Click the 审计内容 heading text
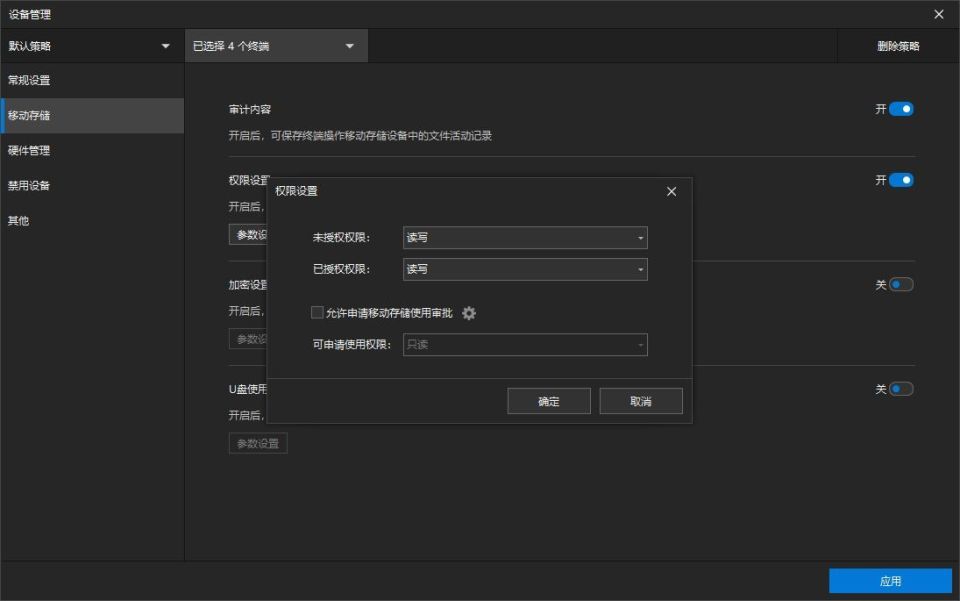This screenshot has width=960, height=601. pyautogui.click(x=250, y=110)
